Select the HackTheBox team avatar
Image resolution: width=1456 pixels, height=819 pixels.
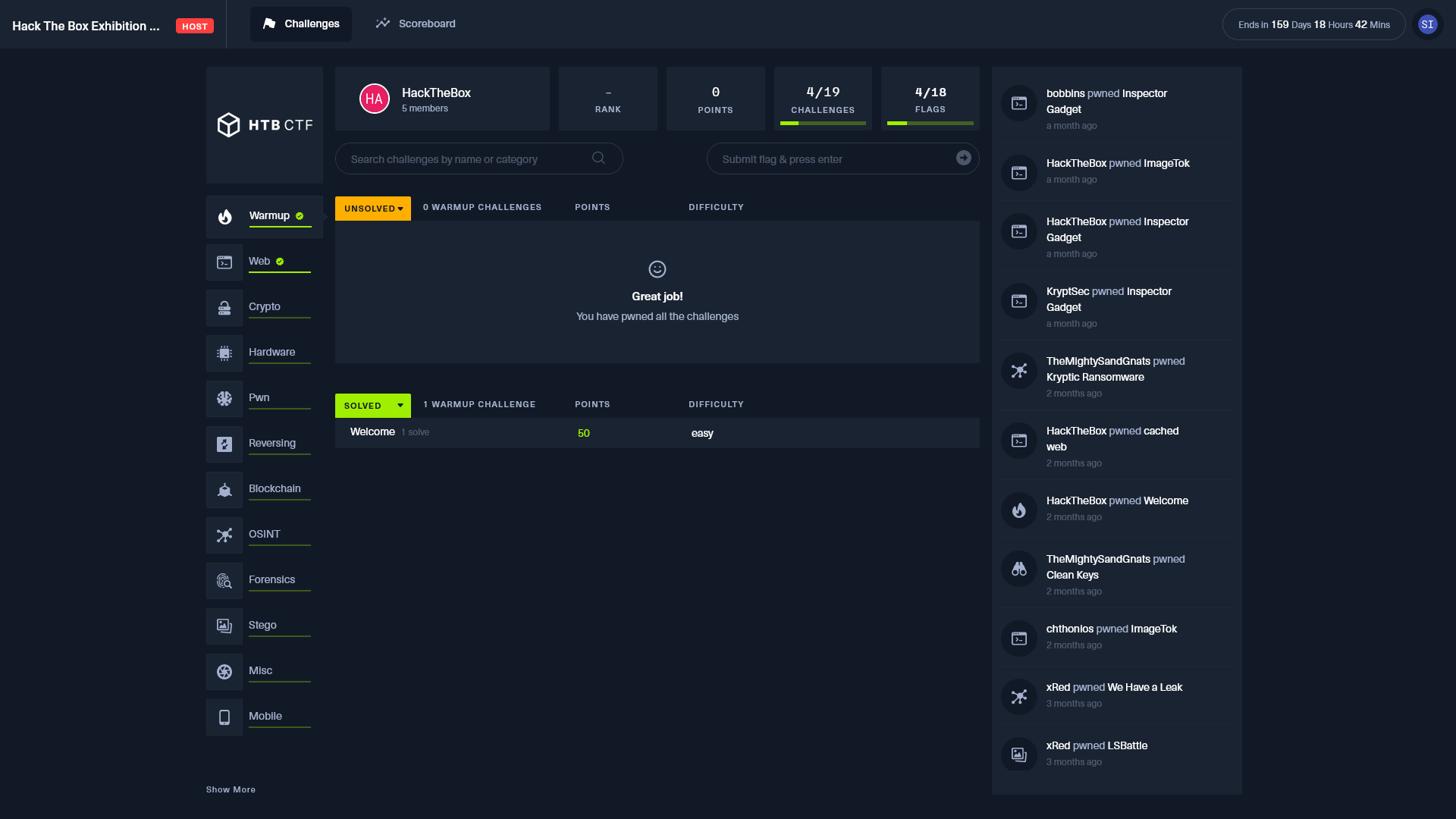tap(374, 98)
